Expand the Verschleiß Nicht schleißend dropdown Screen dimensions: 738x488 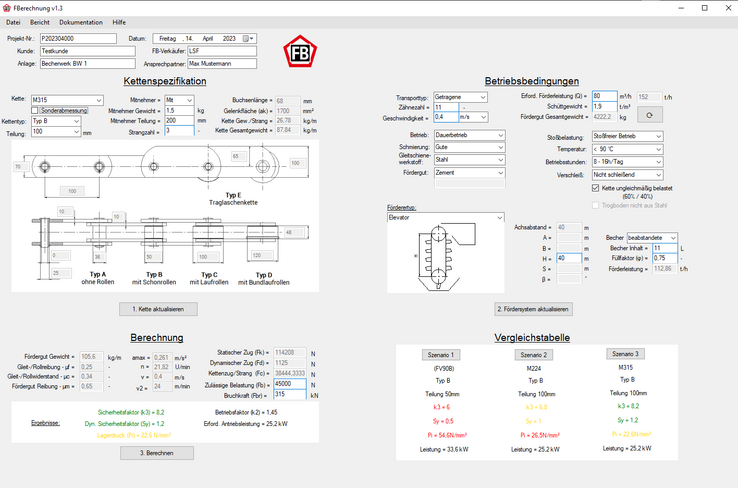tap(627, 175)
